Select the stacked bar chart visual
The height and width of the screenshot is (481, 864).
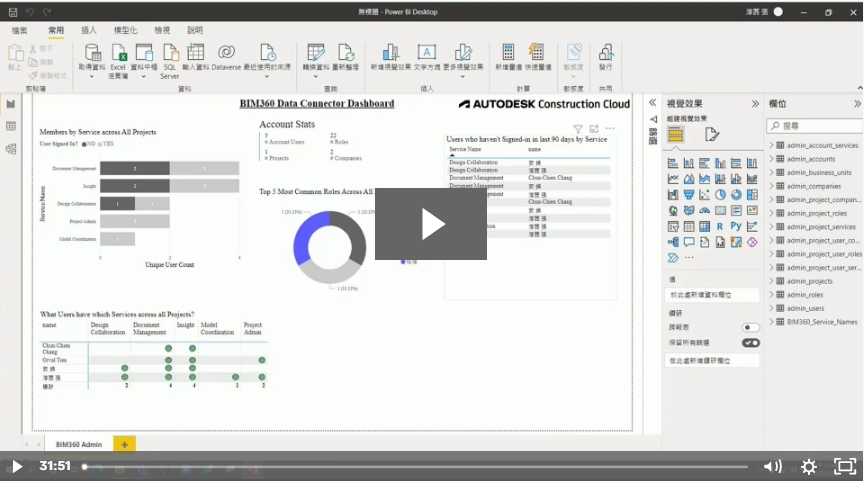[x=672, y=163]
